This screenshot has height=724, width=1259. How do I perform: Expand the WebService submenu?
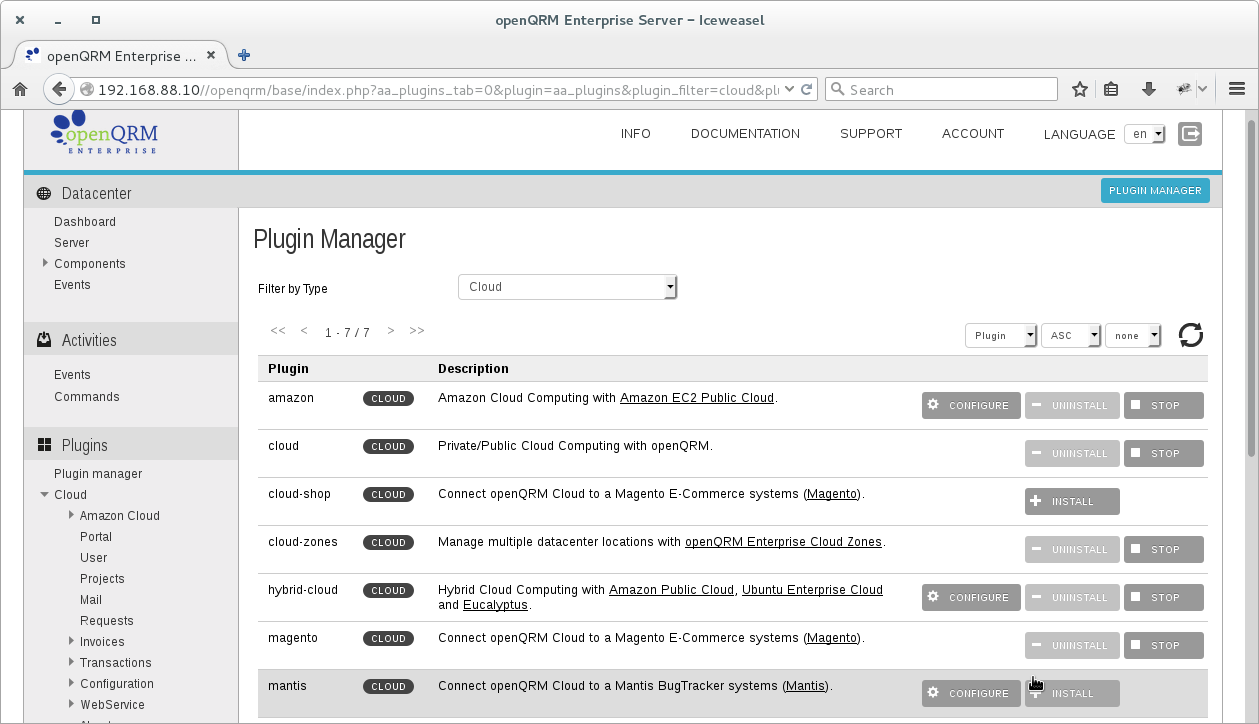point(72,705)
